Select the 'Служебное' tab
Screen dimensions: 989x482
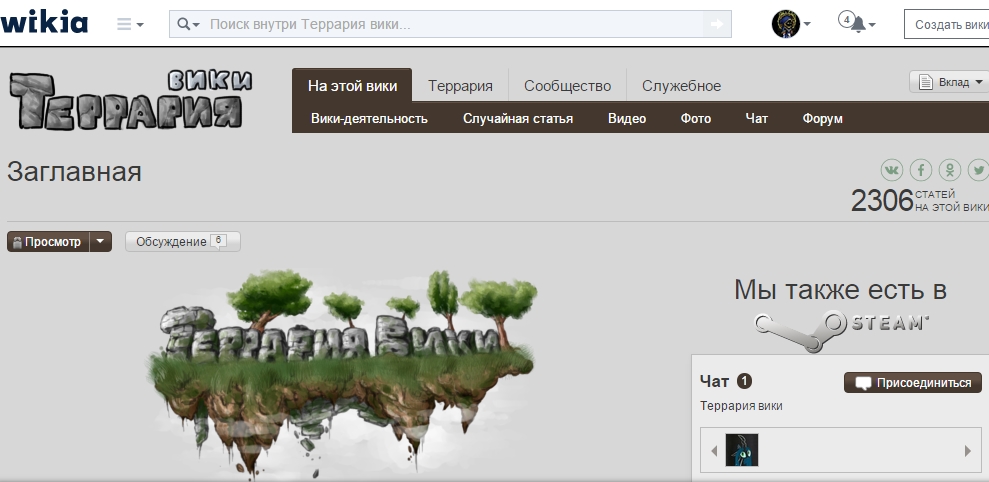click(681, 86)
